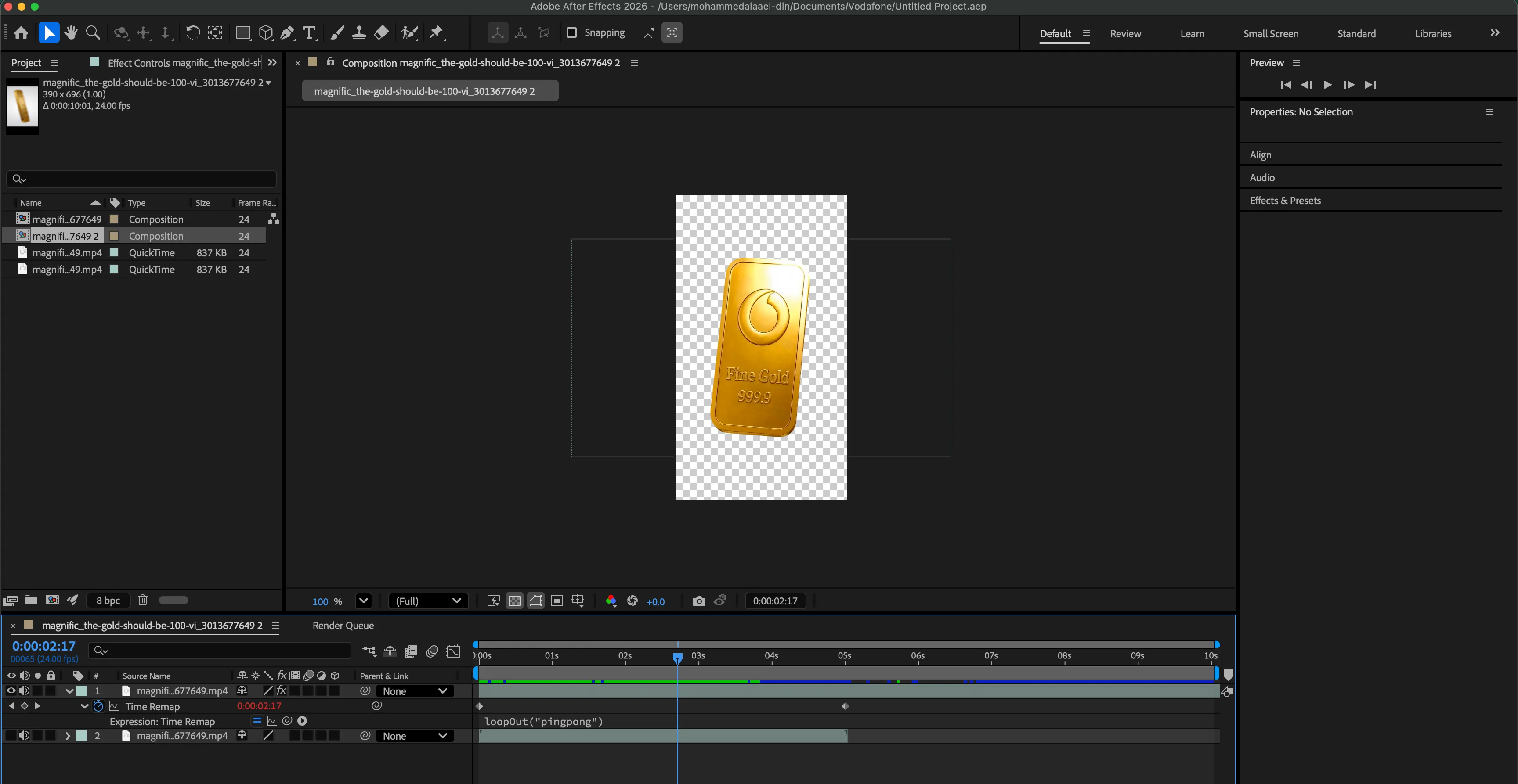Click the current time indicator on the timeline

point(678,658)
